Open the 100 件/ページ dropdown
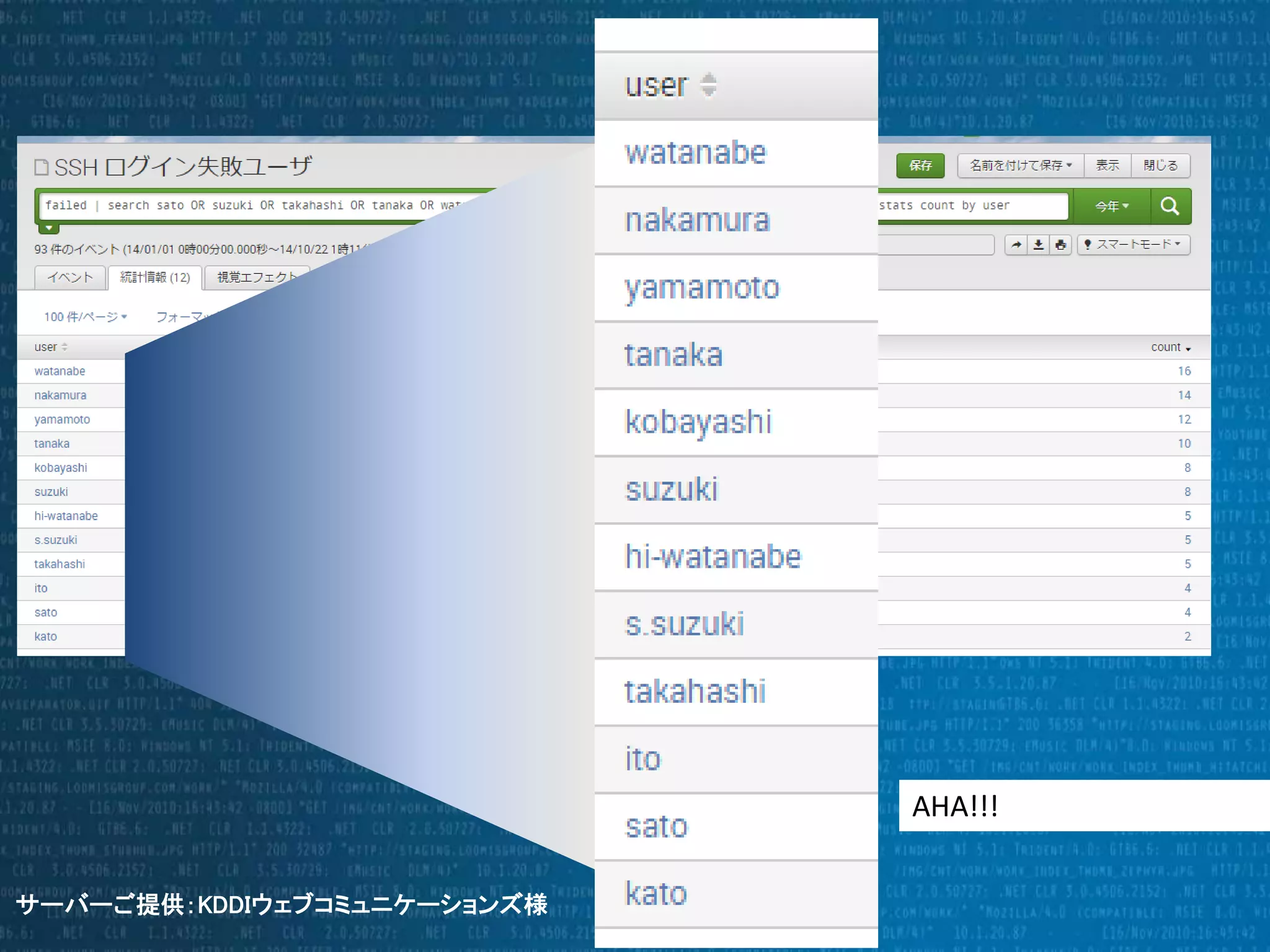 (x=86, y=317)
